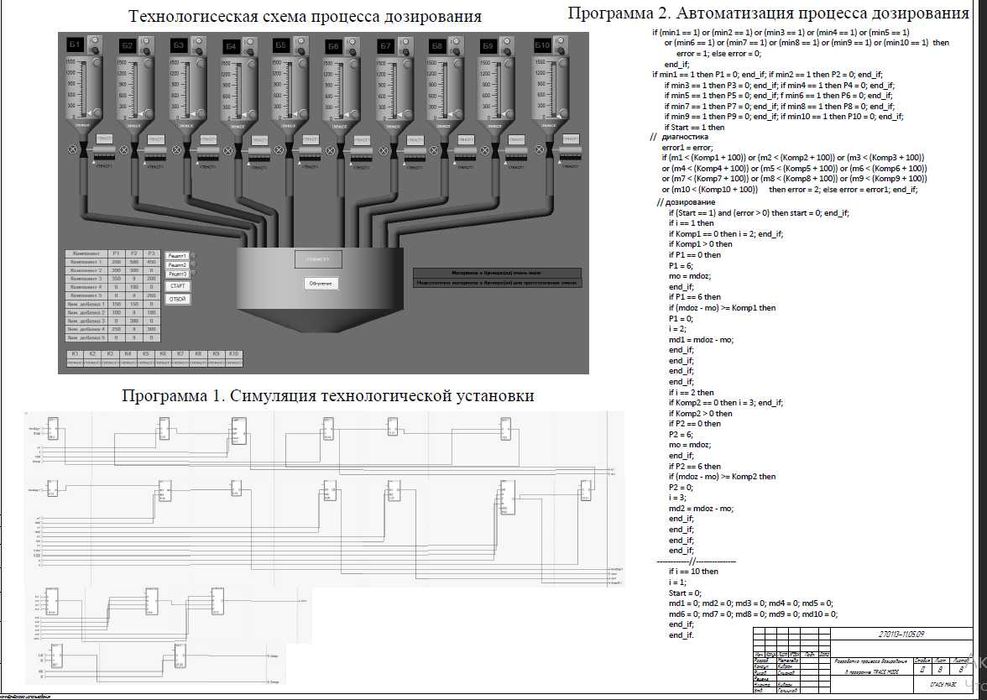Select the K10 cell in the bottom row
This screenshot has width=987, height=700.
[x=234, y=354]
